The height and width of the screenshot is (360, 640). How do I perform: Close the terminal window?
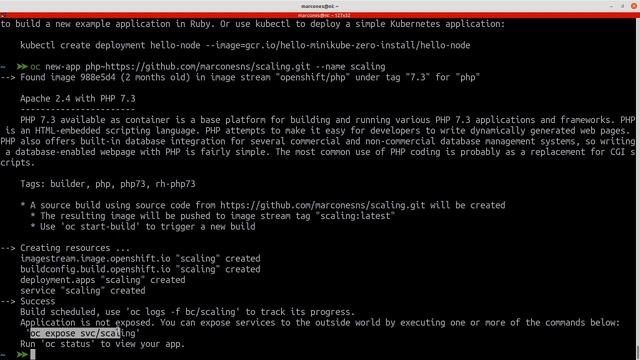coord(634,6)
